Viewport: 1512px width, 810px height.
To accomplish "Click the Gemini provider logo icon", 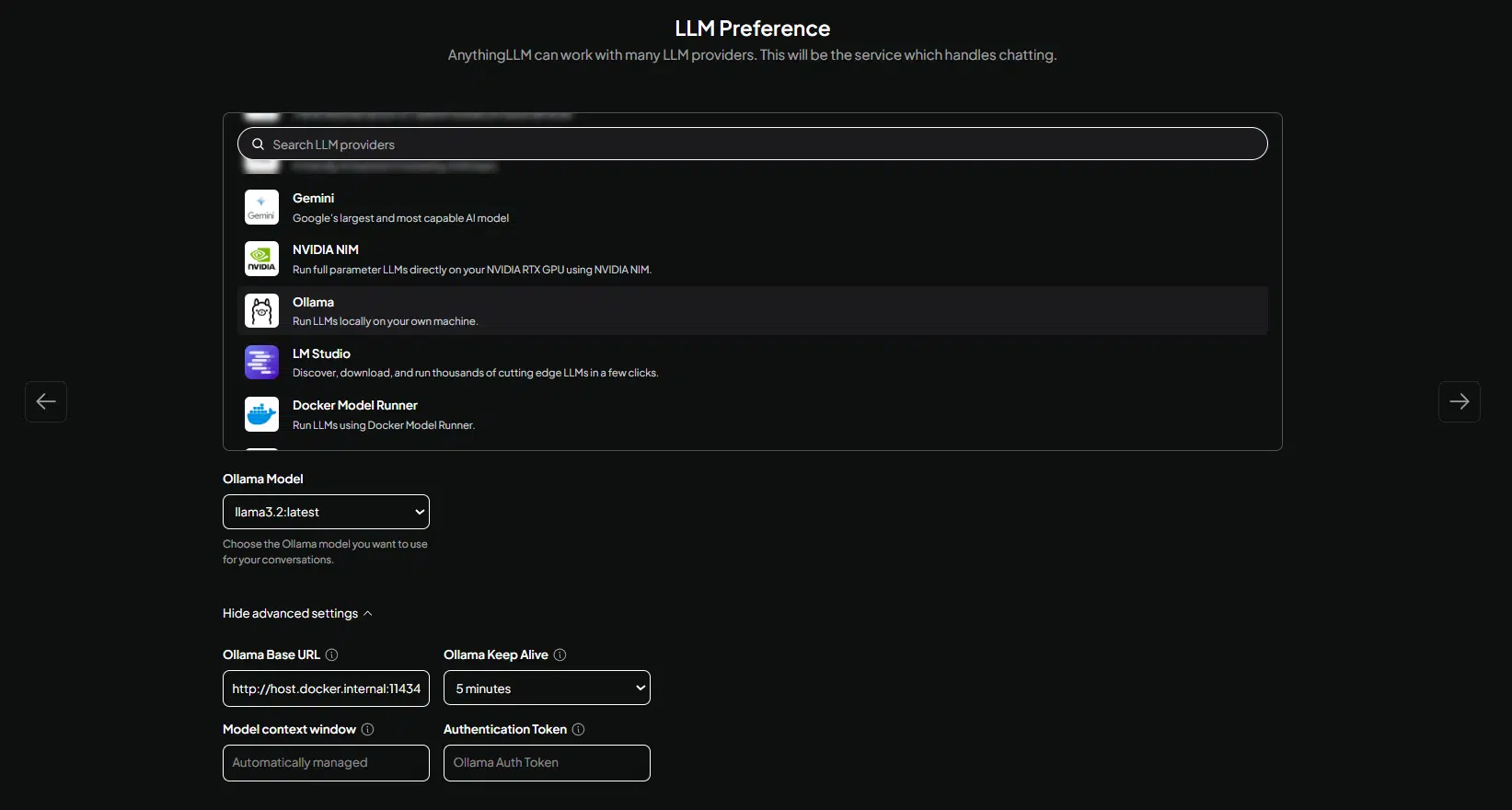I will [261, 207].
